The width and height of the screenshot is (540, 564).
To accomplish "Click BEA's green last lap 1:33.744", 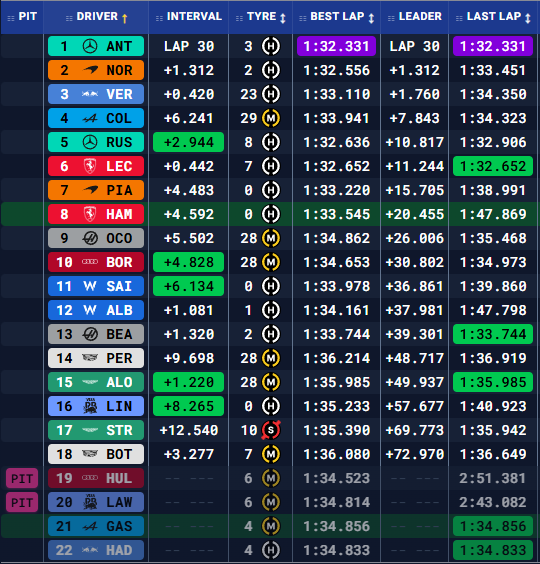I will [493, 334].
